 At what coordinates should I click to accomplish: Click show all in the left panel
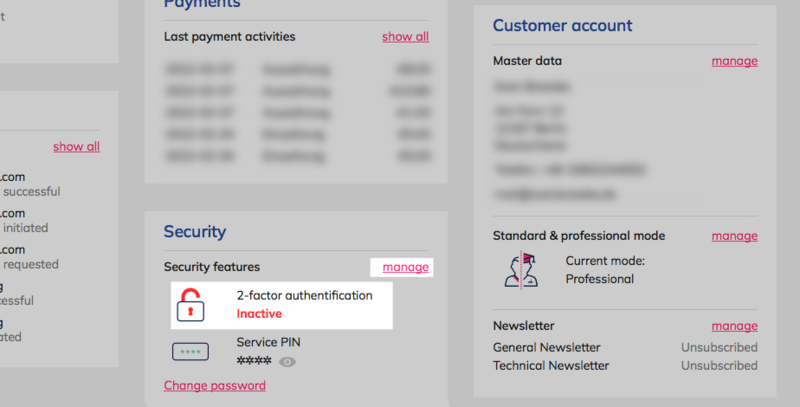click(77, 146)
